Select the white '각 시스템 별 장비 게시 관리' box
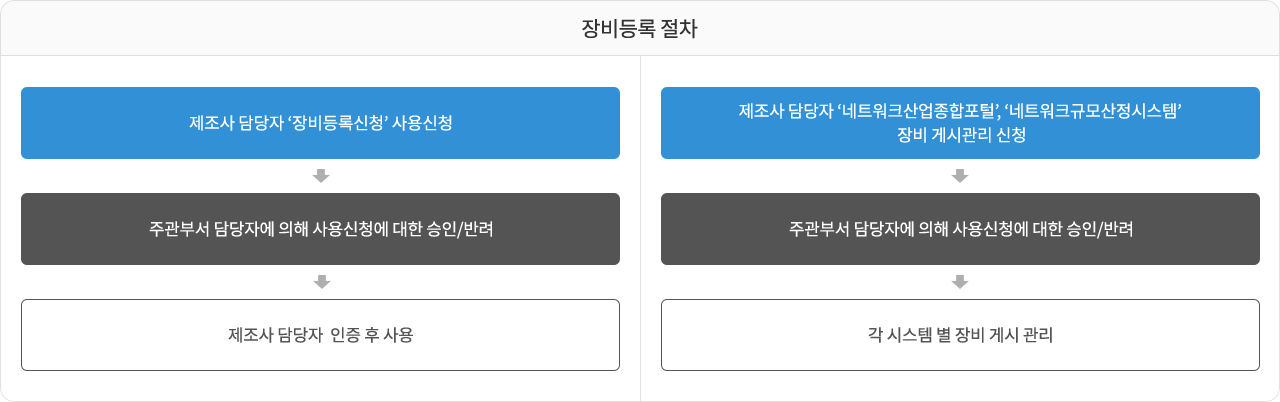The height and width of the screenshot is (402, 1280). click(x=960, y=335)
